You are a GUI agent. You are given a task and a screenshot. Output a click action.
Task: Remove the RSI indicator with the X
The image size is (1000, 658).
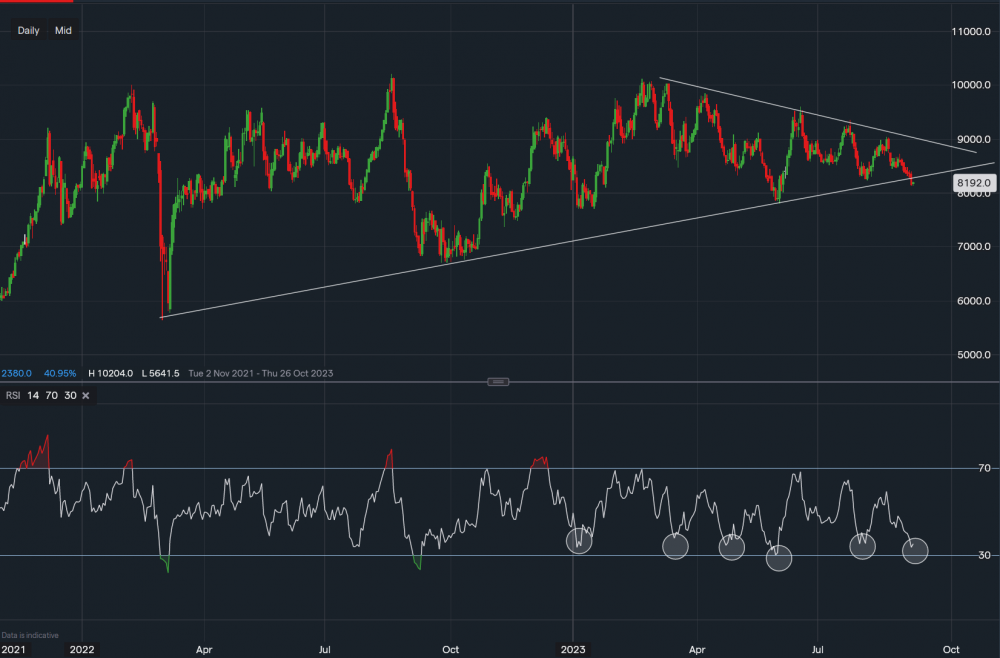(x=86, y=396)
